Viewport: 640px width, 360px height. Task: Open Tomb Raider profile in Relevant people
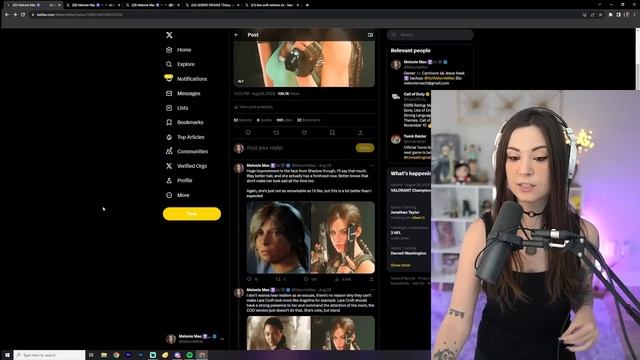tap(415, 136)
